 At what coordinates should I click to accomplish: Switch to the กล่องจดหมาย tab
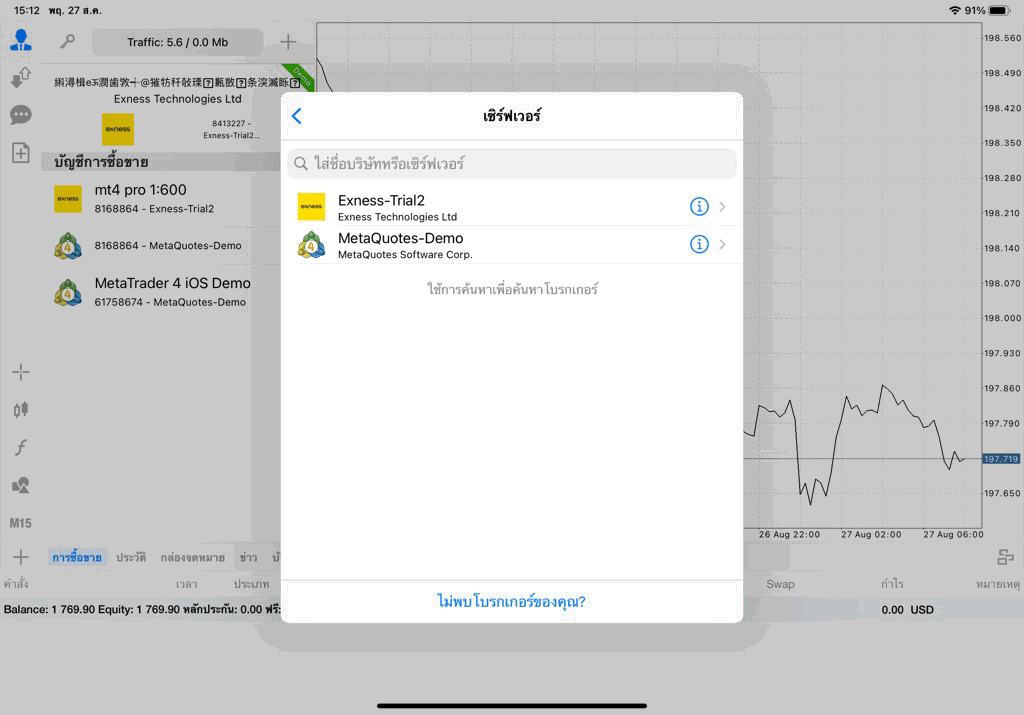pyautogui.click(x=193, y=558)
